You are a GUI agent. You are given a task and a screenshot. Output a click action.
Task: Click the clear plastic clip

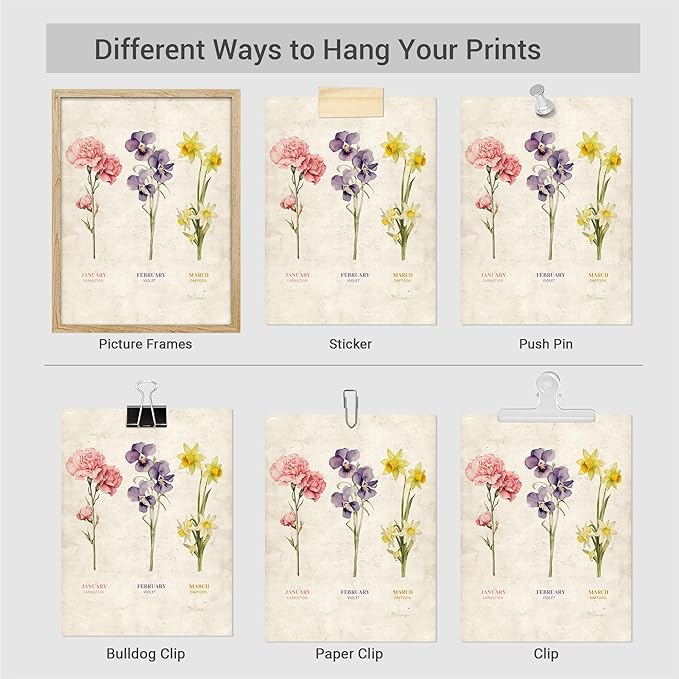coord(547,399)
